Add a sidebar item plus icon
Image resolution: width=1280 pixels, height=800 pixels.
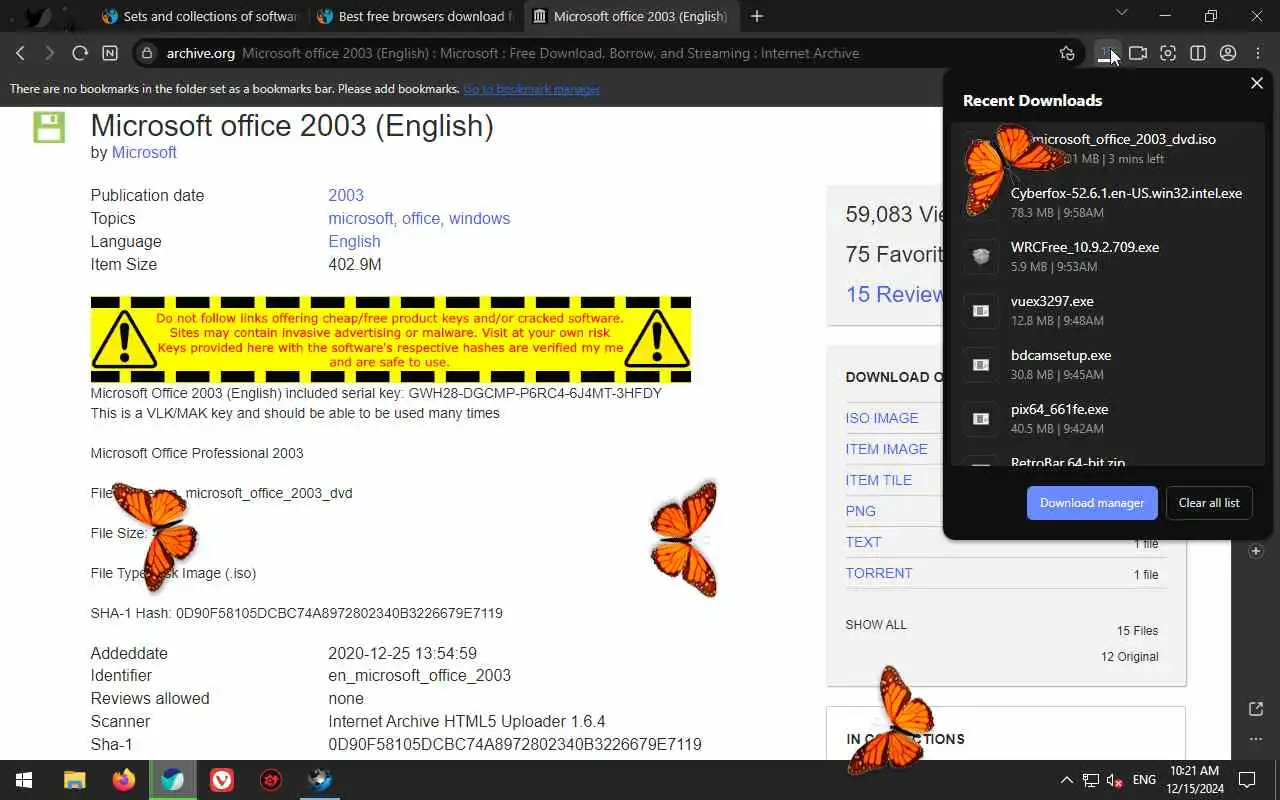pos(1256,551)
